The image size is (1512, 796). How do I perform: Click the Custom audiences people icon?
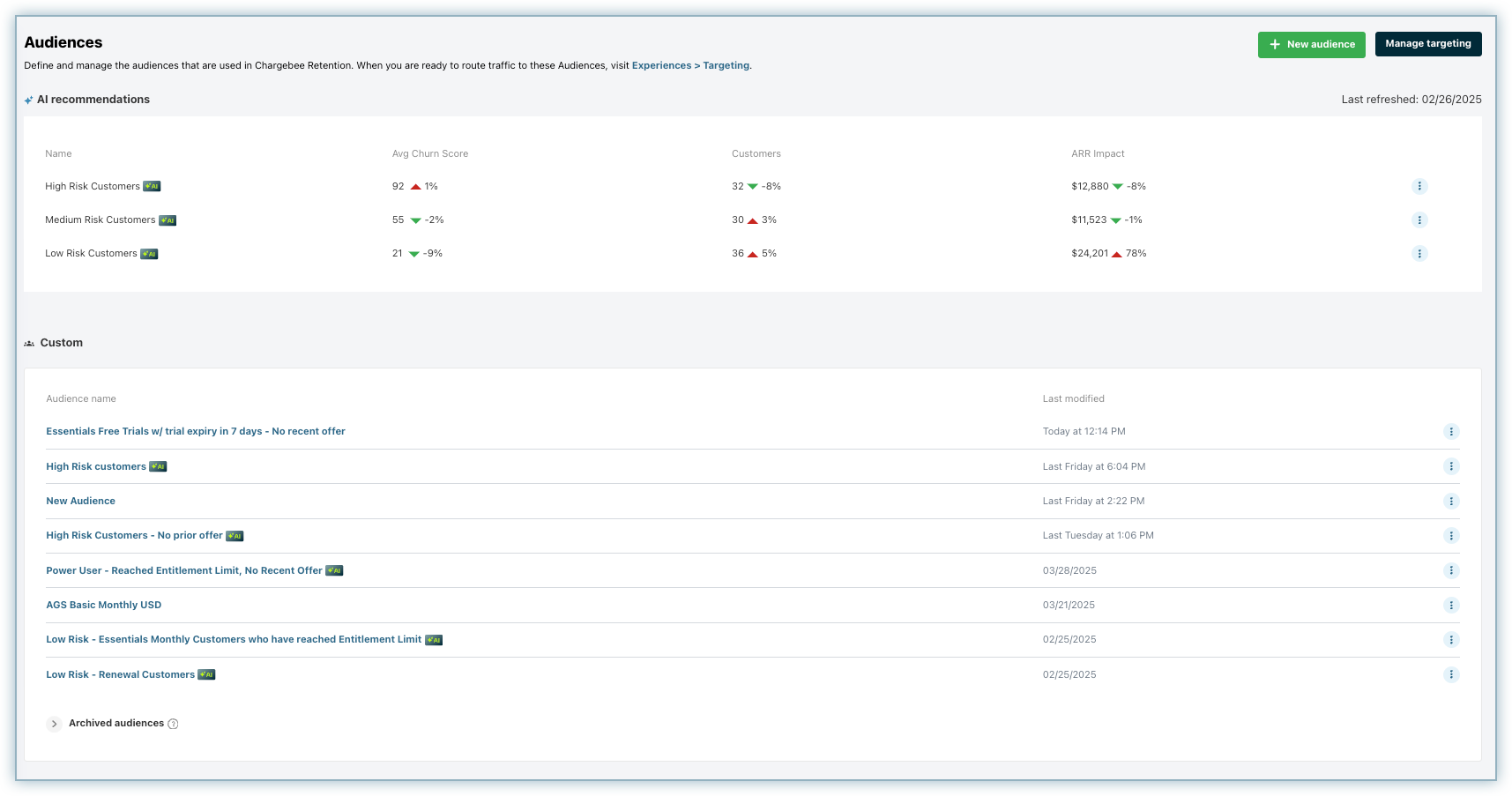[29, 343]
